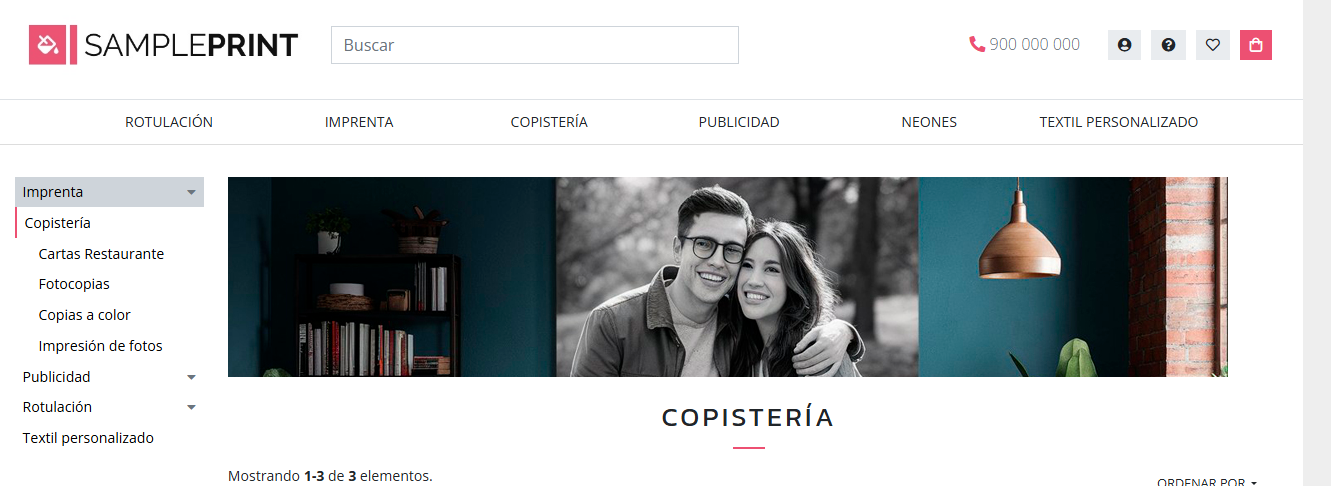The width and height of the screenshot is (1331, 486).
Task: Open Impresión de fotos category
Action: (x=100, y=346)
